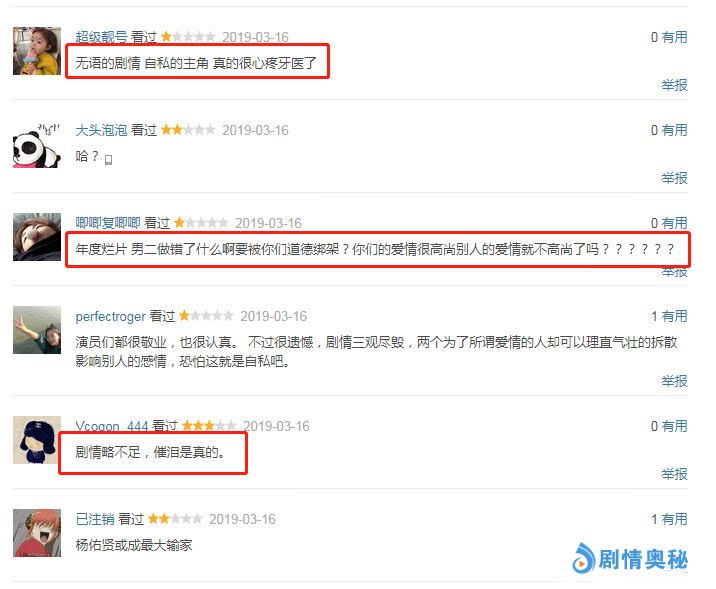
Task: Report Vcogon_444 review via 举报
Action: [x=674, y=474]
